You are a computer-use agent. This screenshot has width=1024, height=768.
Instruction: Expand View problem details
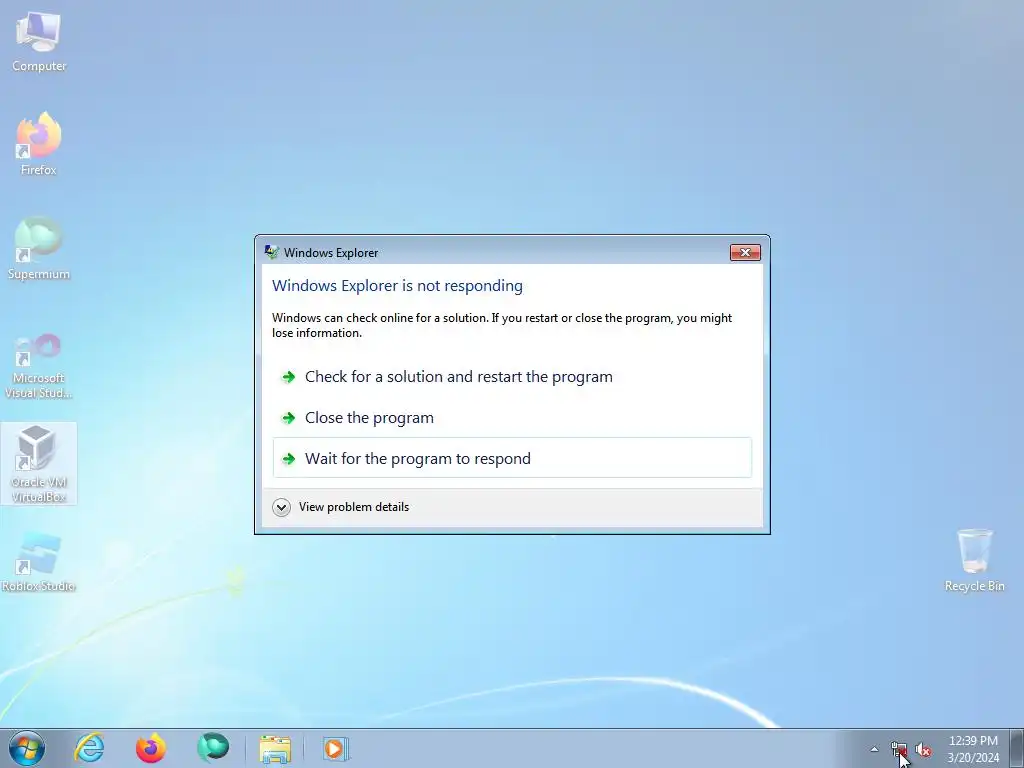coord(341,507)
